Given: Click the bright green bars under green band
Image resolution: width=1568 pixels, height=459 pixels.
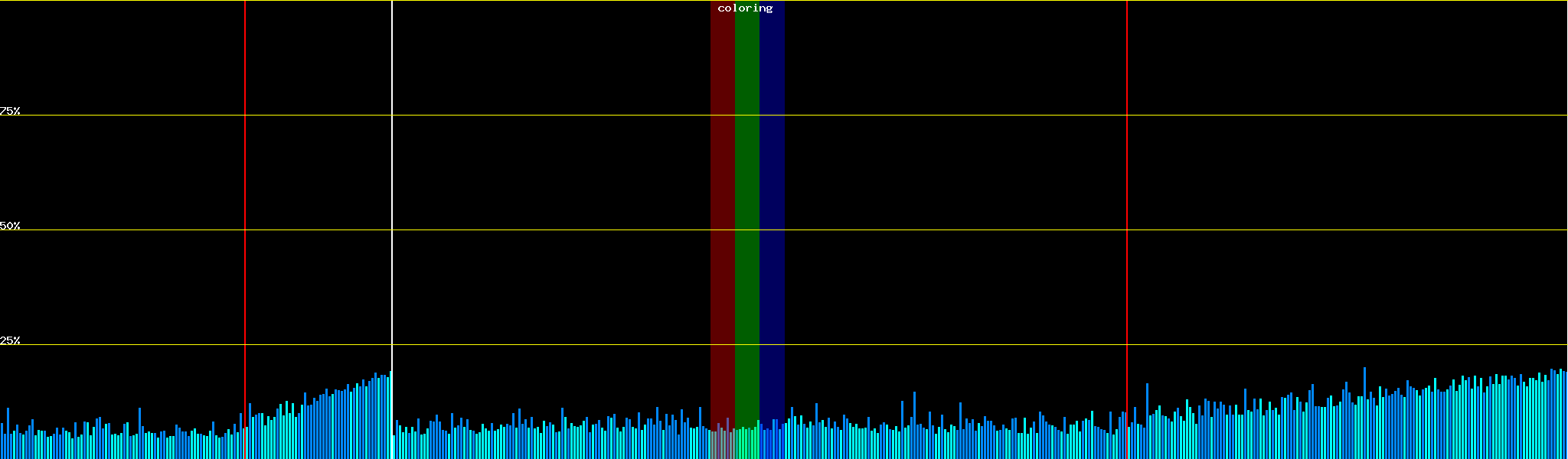Looking at the screenshot, I should click(746, 444).
